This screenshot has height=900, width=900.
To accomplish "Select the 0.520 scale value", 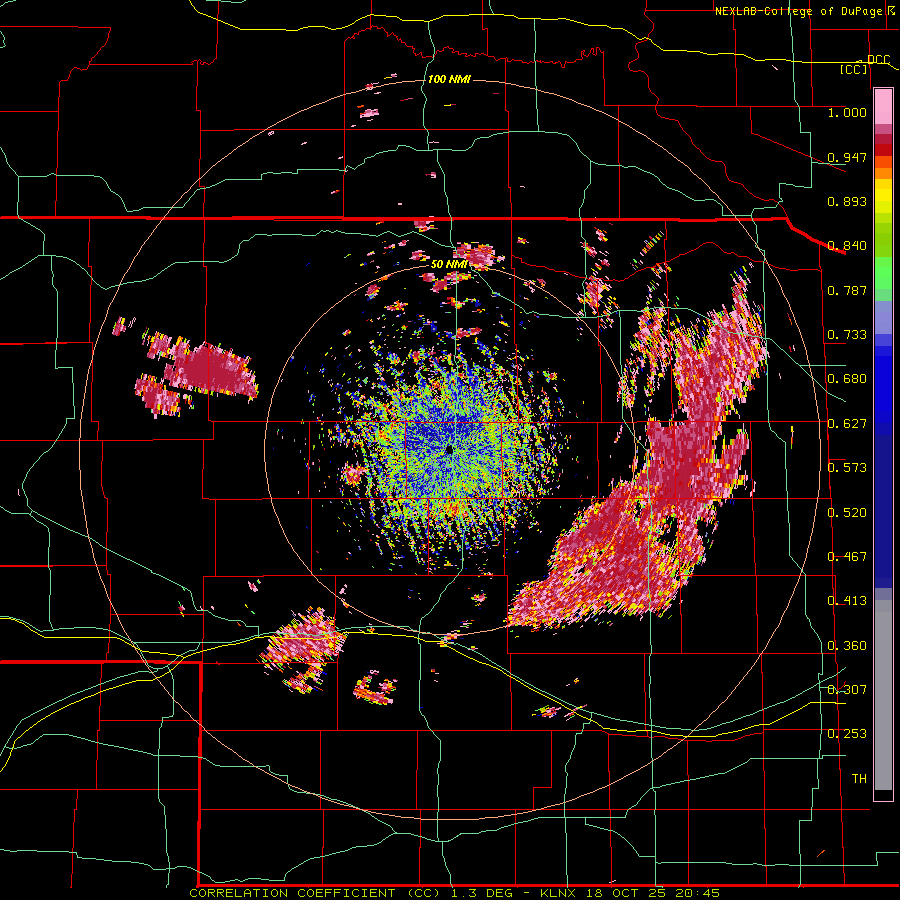I will pyautogui.click(x=847, y=513).
